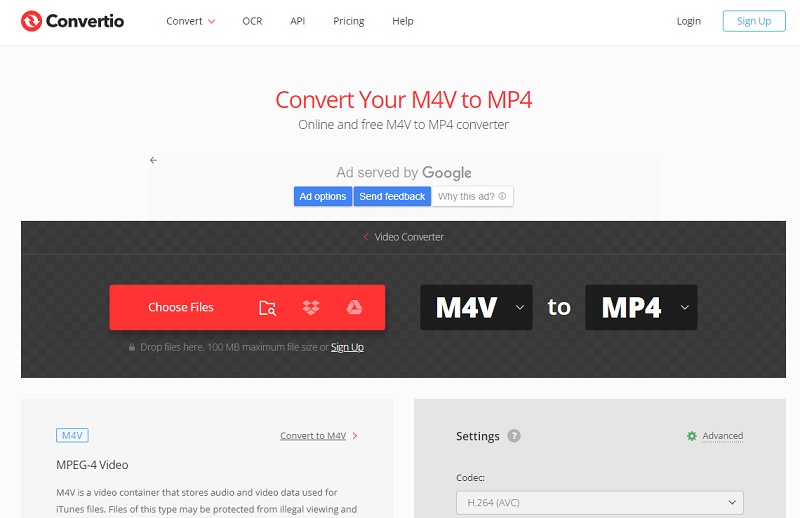Screen dimensions: 800x518
Task: Go to the Pricing page
Action: tap(348, 21)
